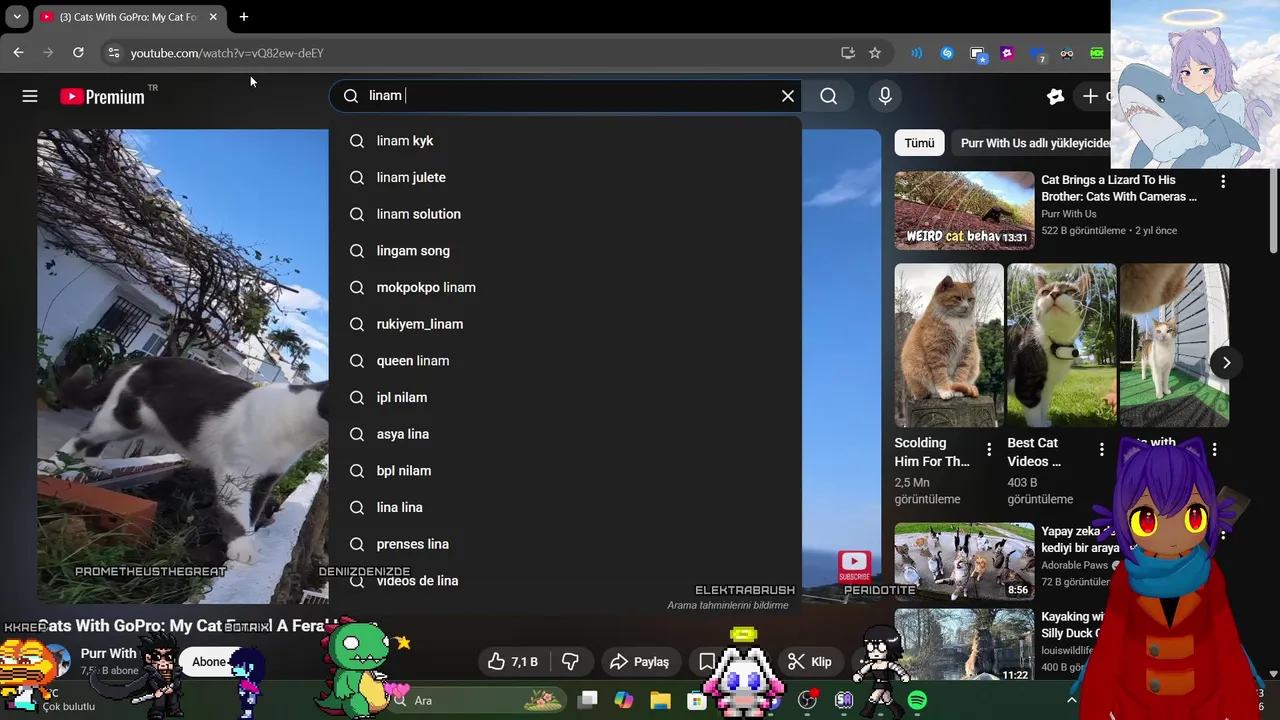
Task: Select the 'Tümü' filter chip
Action: [919, 143]
